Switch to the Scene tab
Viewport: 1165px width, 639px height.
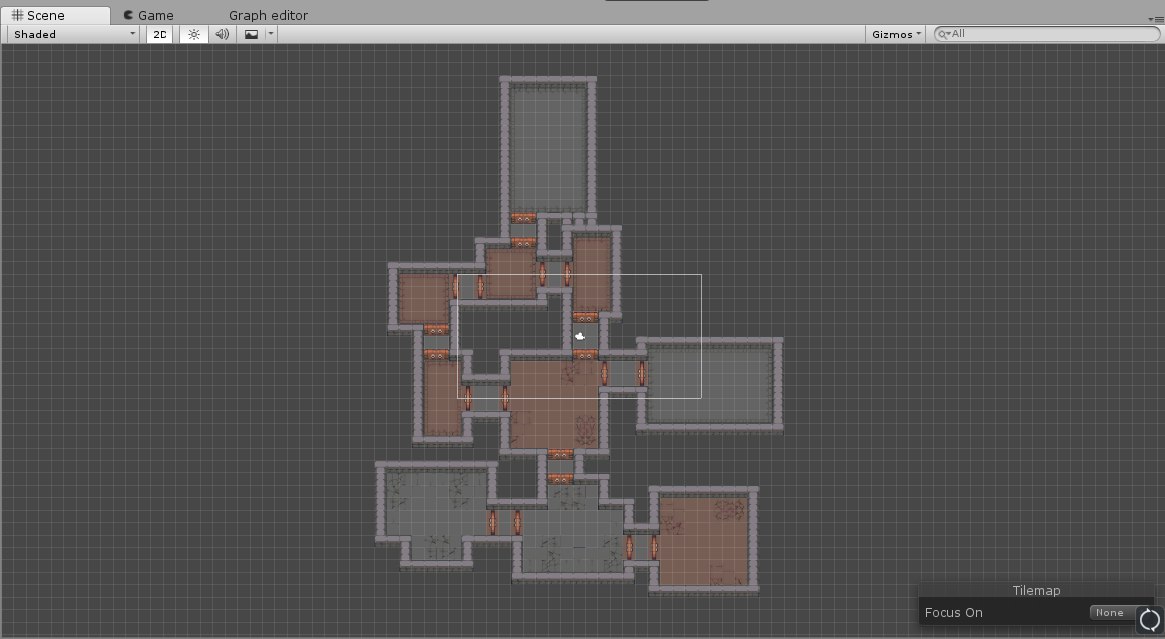55,16
